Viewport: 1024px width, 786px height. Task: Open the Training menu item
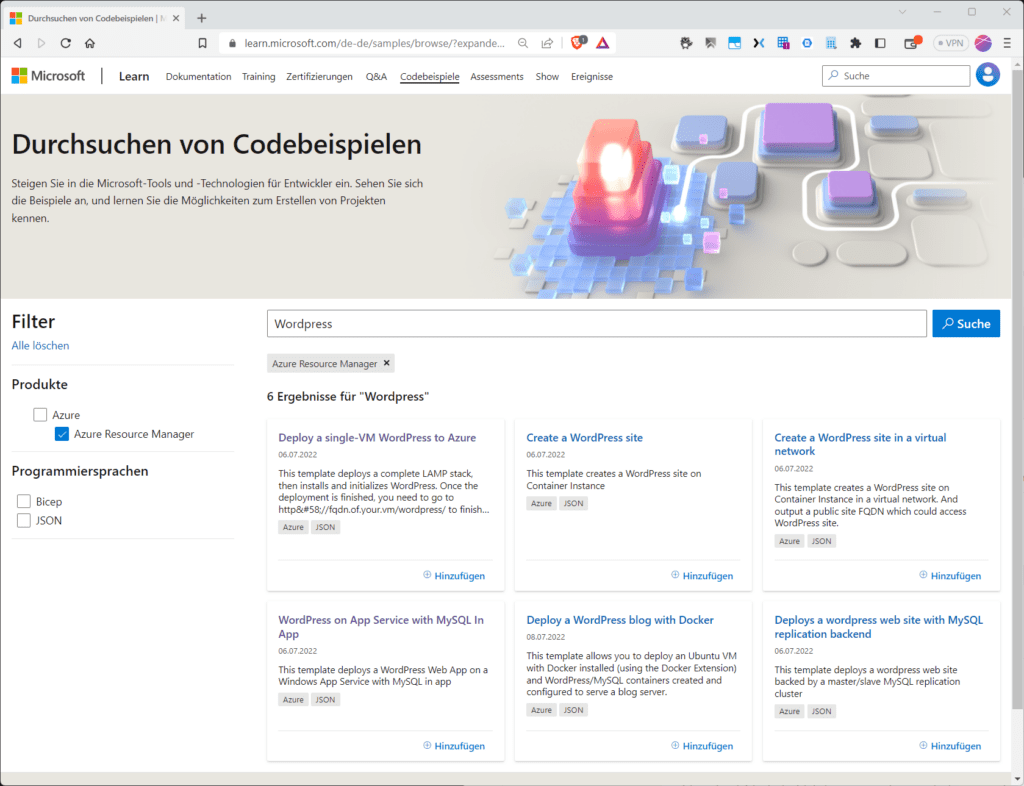259,76
